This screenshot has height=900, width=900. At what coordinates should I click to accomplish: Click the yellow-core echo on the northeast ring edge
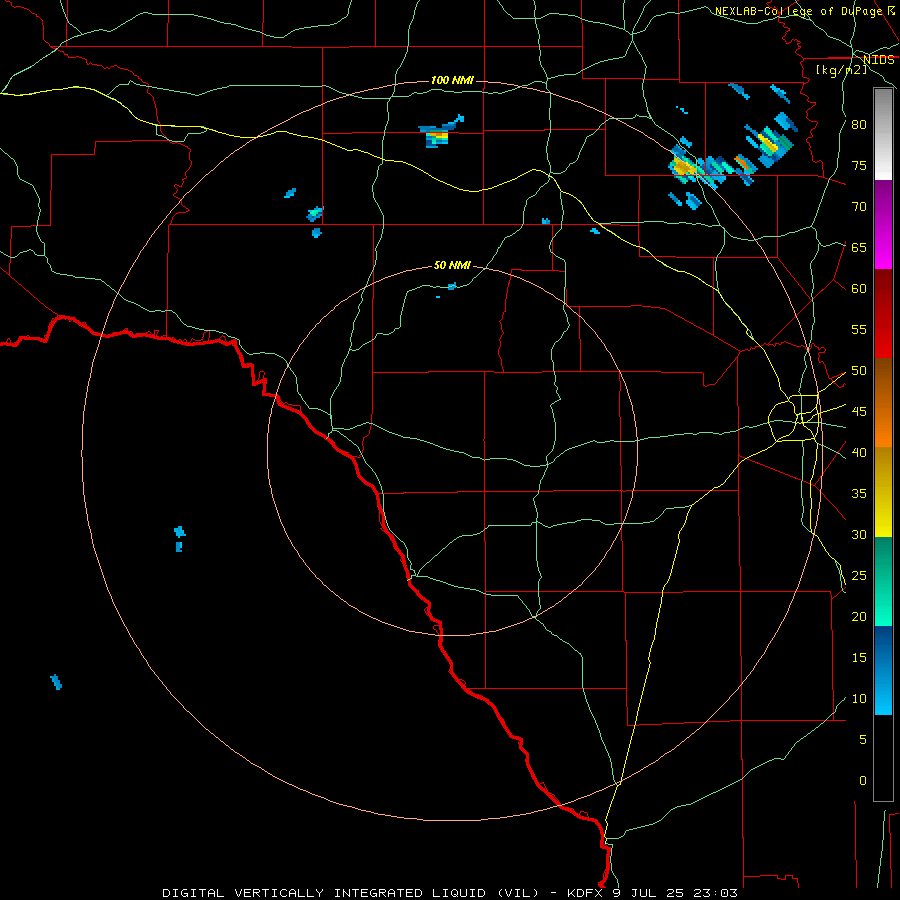click(685, 167)
